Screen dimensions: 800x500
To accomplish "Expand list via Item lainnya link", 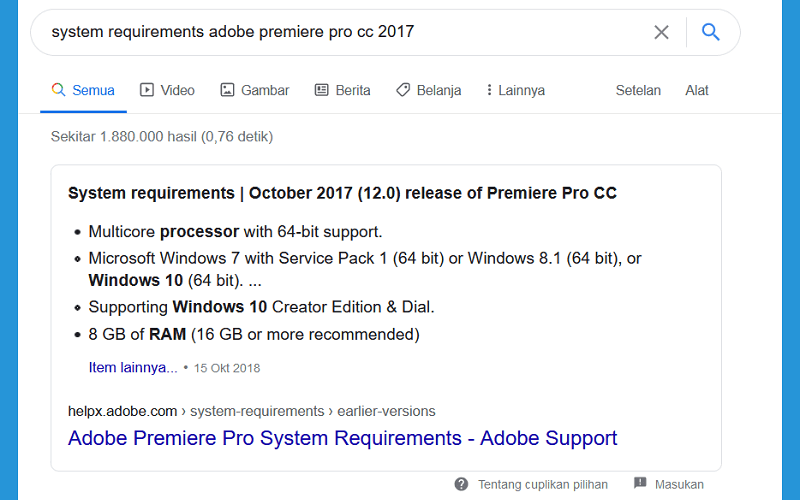I will (x=133, y=367).
